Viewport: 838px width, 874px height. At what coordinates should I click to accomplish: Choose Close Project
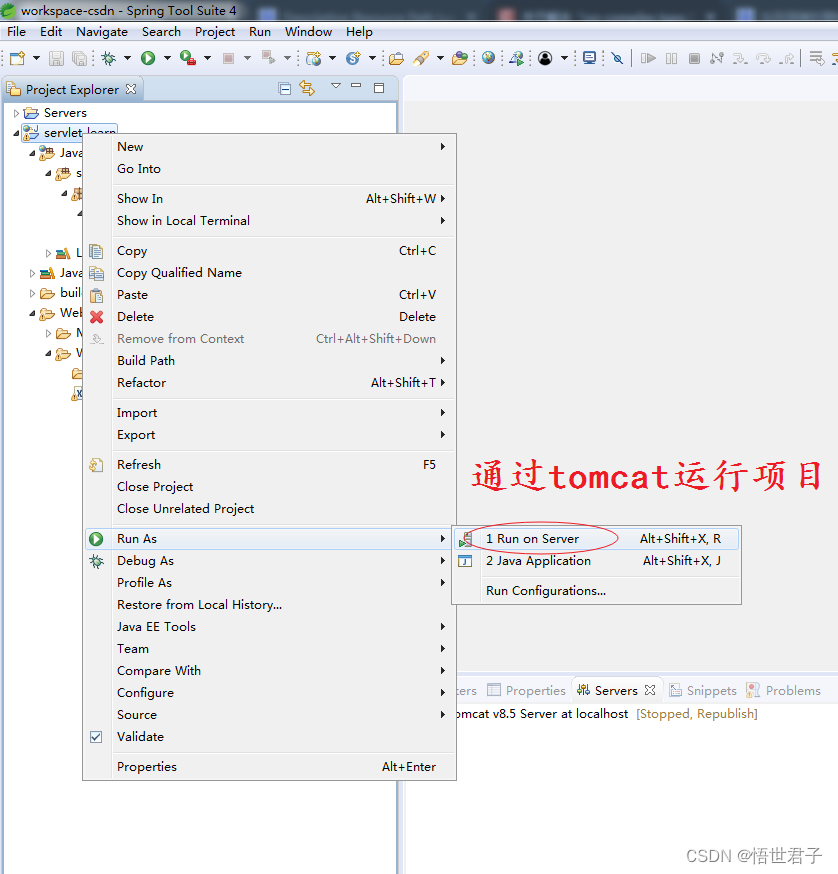(269, 487)
